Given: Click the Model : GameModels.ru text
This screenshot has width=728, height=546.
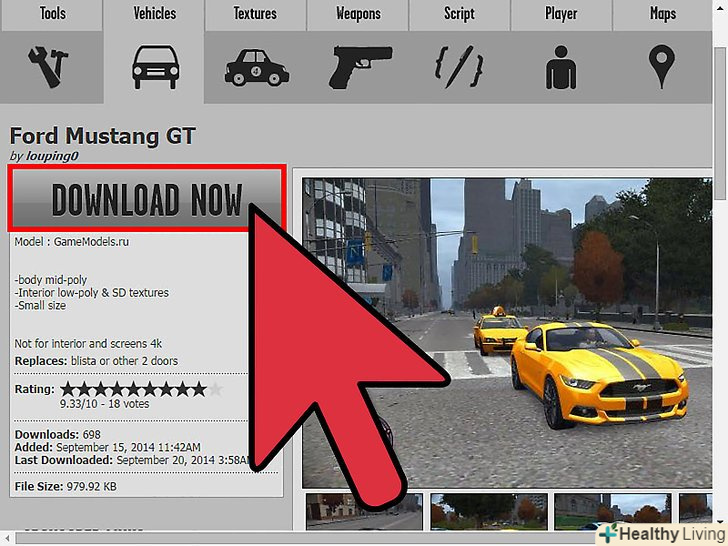Looking at the screenshot, I should pos(72,241).
